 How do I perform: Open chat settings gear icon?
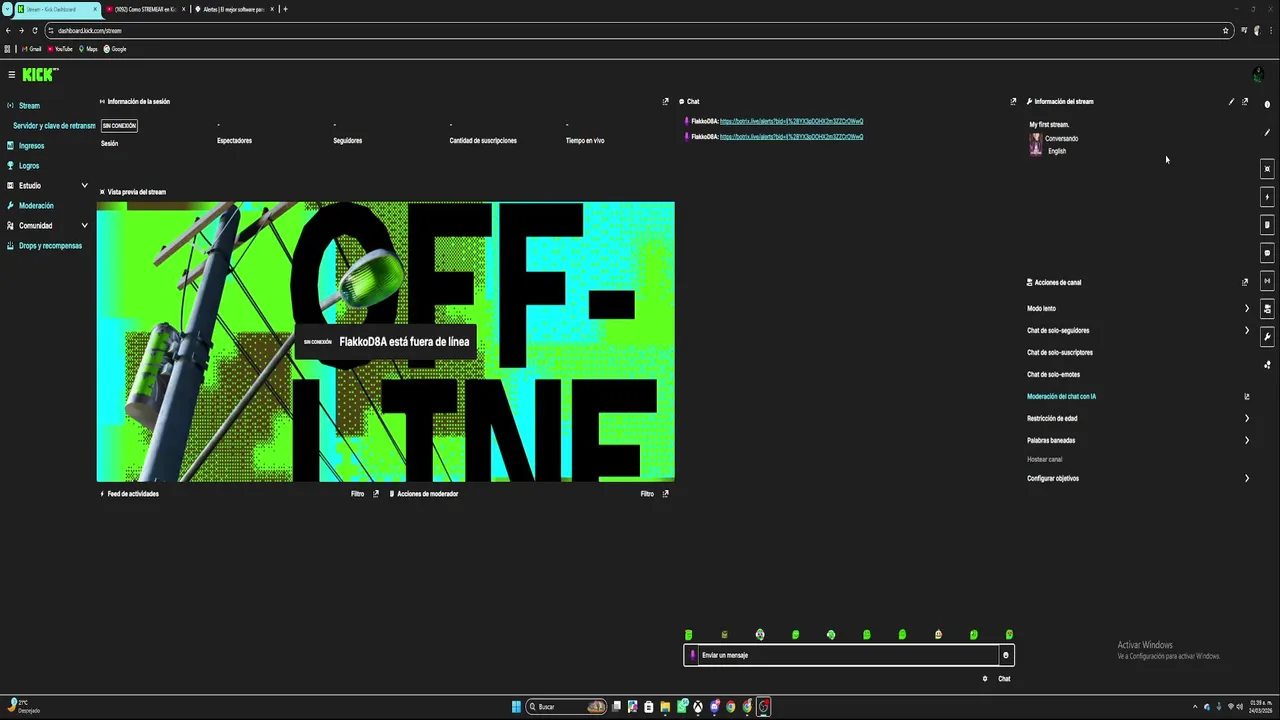click(985, 678)
